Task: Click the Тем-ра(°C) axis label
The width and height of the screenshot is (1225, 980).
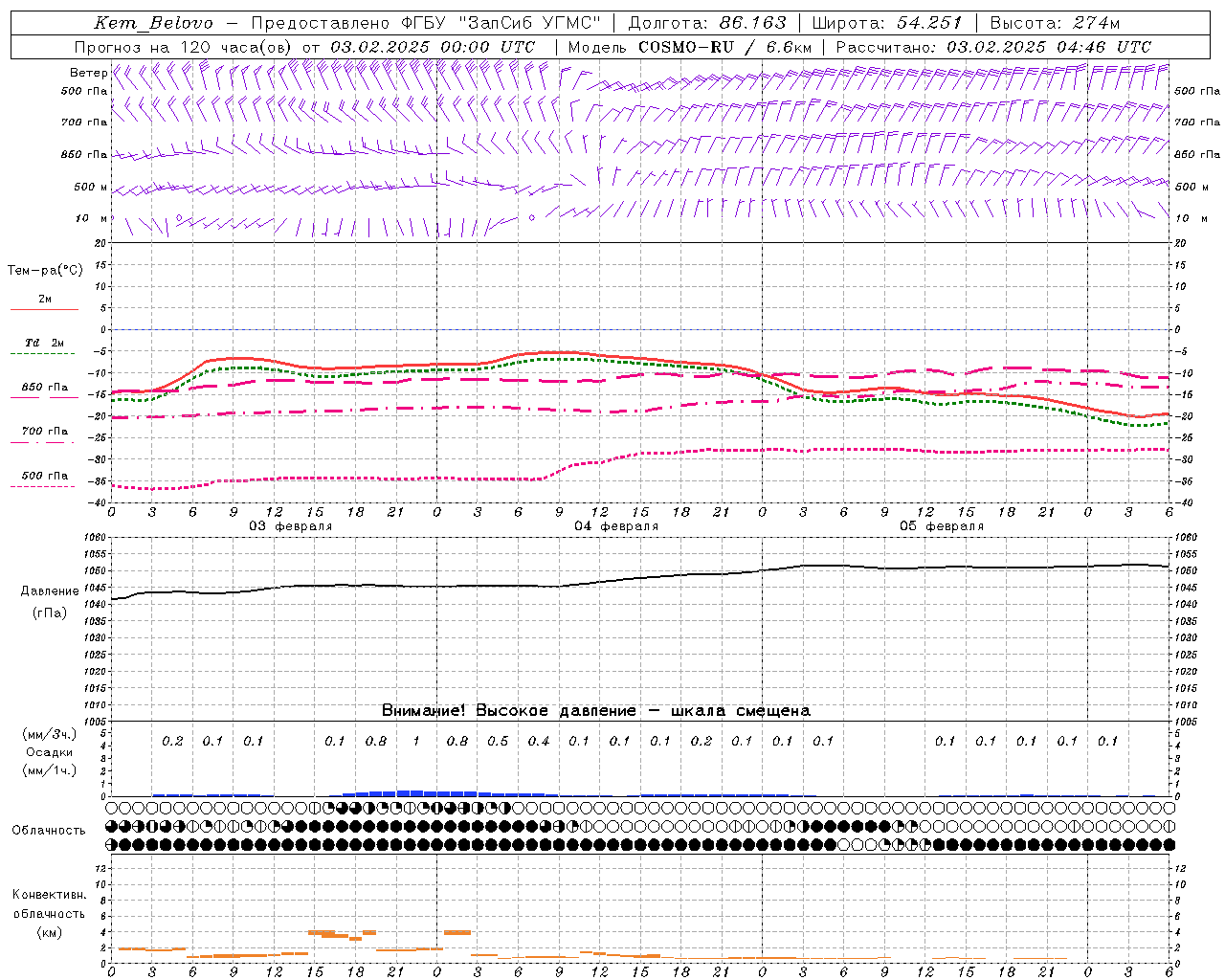Action: pos(45,271)
